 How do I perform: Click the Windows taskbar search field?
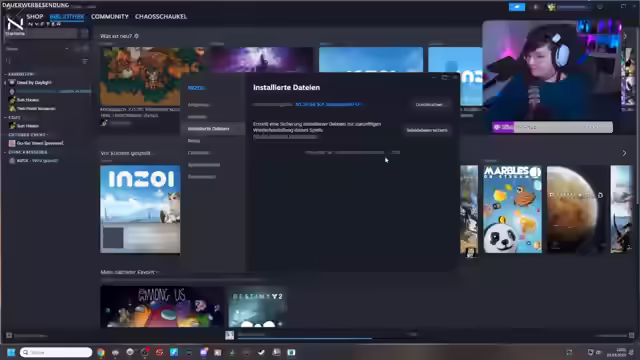56,352
